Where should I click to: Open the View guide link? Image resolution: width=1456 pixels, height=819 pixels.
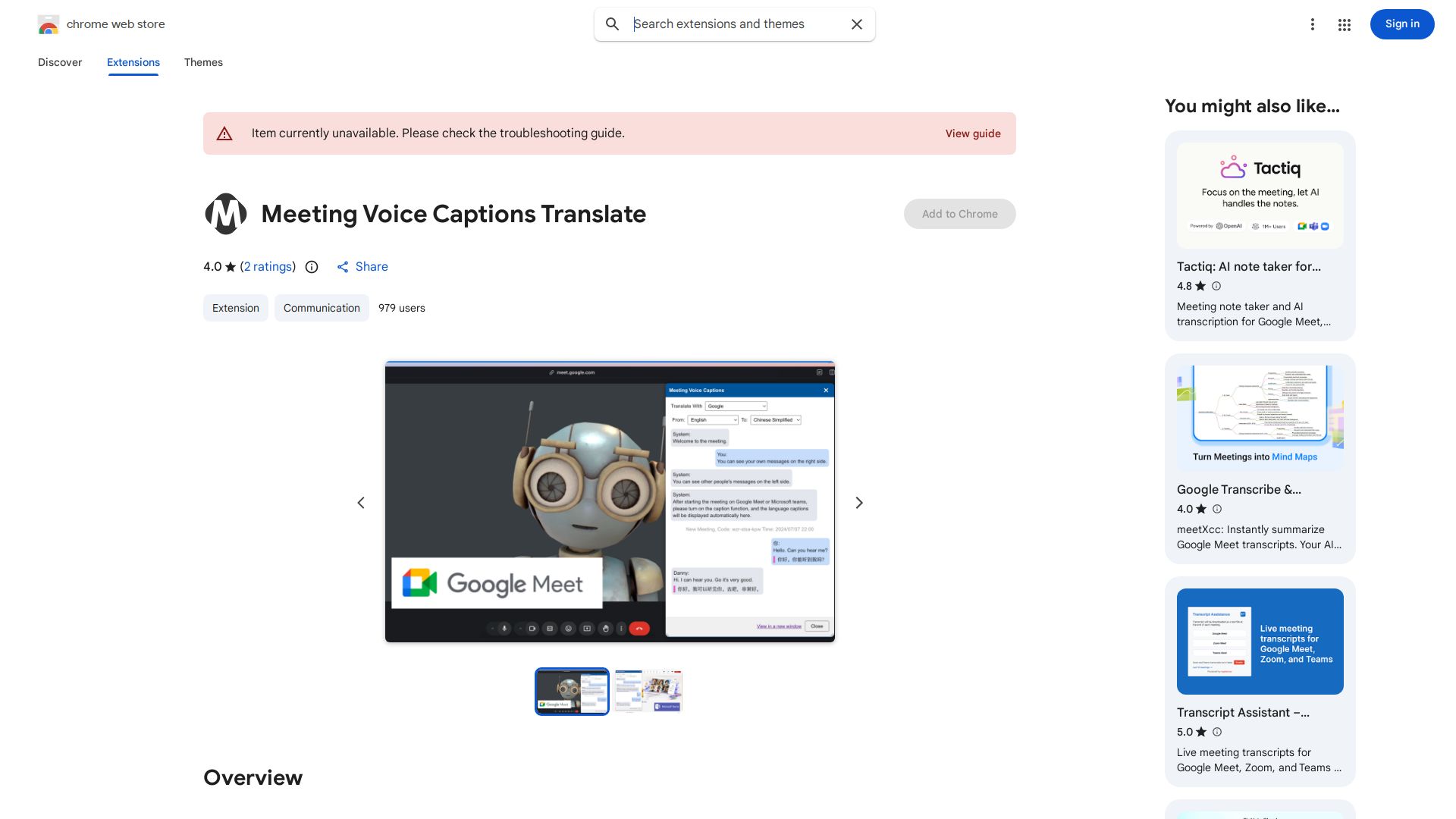point(973,133)
